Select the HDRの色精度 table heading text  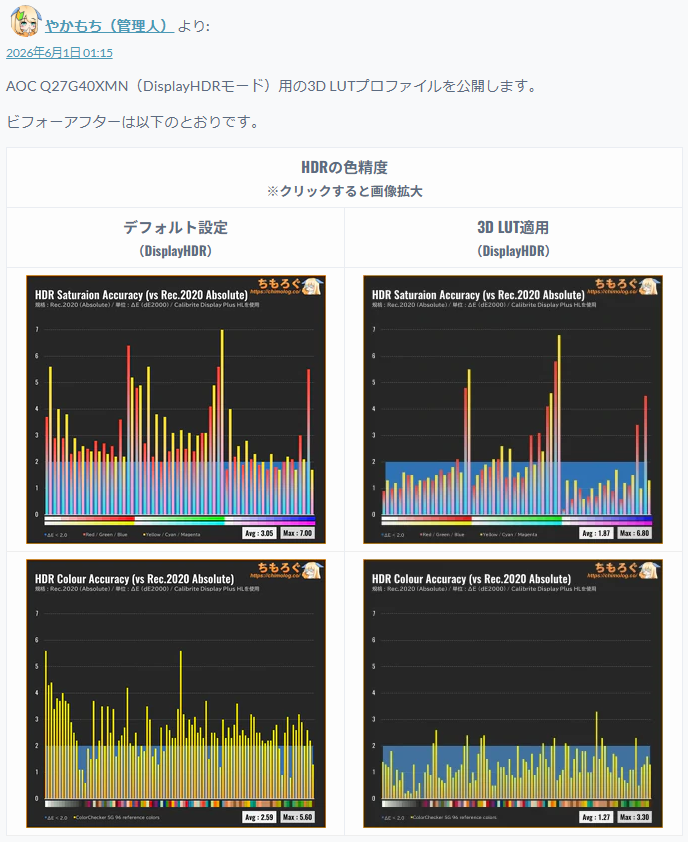[344, 168]
